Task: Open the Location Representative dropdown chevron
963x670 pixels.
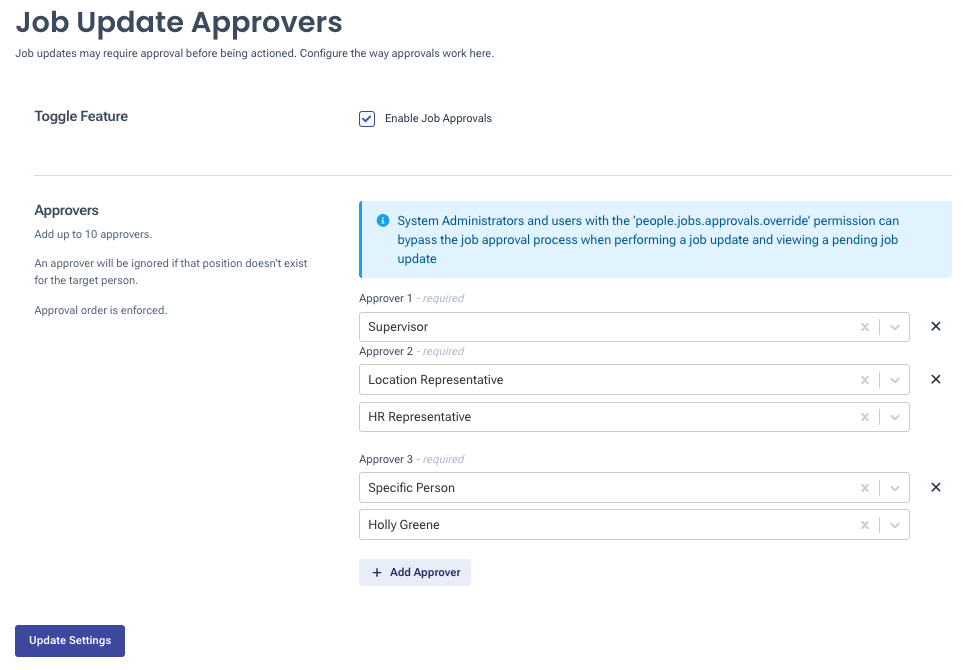Action: pos(895,380)
